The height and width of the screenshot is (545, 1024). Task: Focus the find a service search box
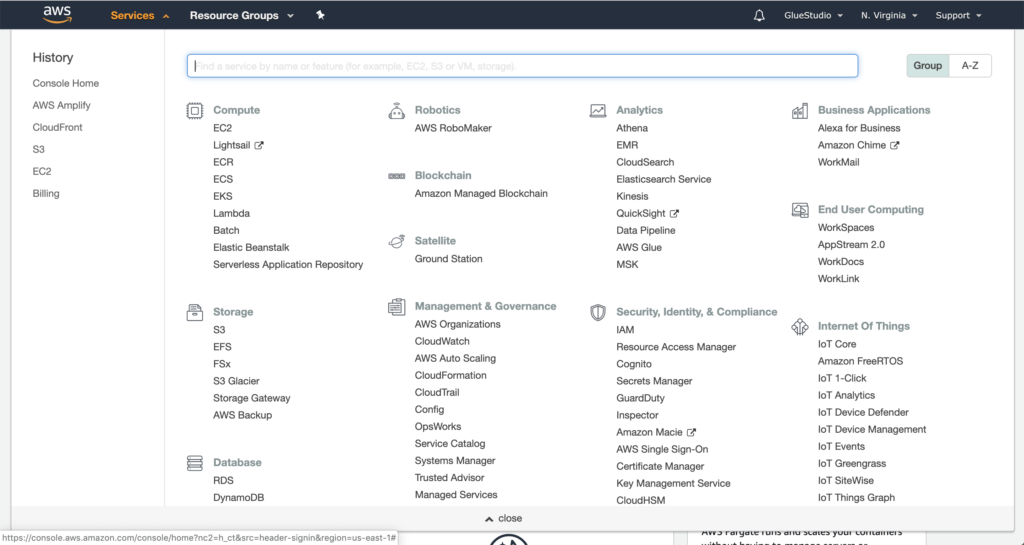[x=522, y=66]
